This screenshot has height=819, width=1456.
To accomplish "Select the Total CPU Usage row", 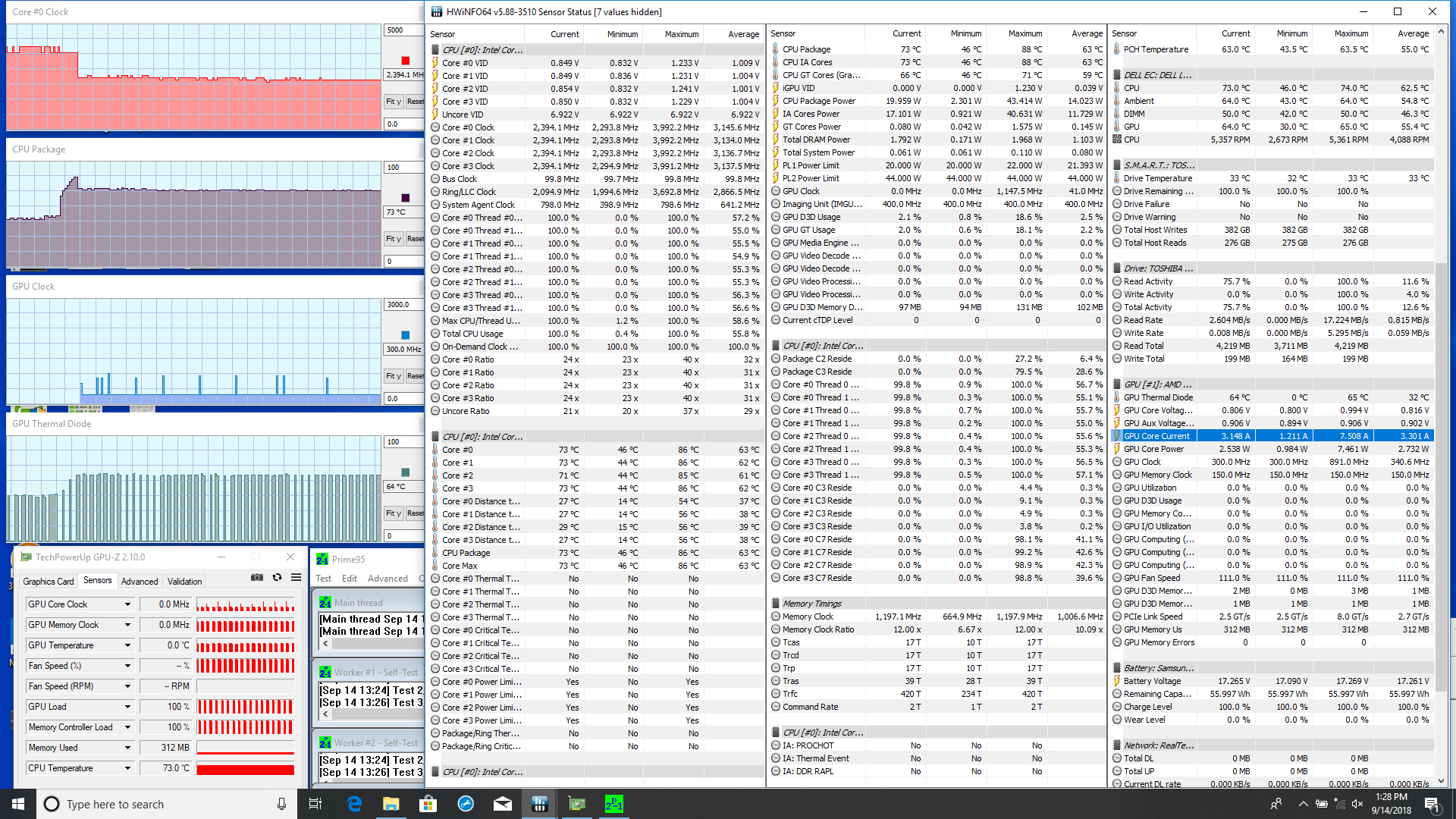I will pyautogui.click(x=595, y=334).
